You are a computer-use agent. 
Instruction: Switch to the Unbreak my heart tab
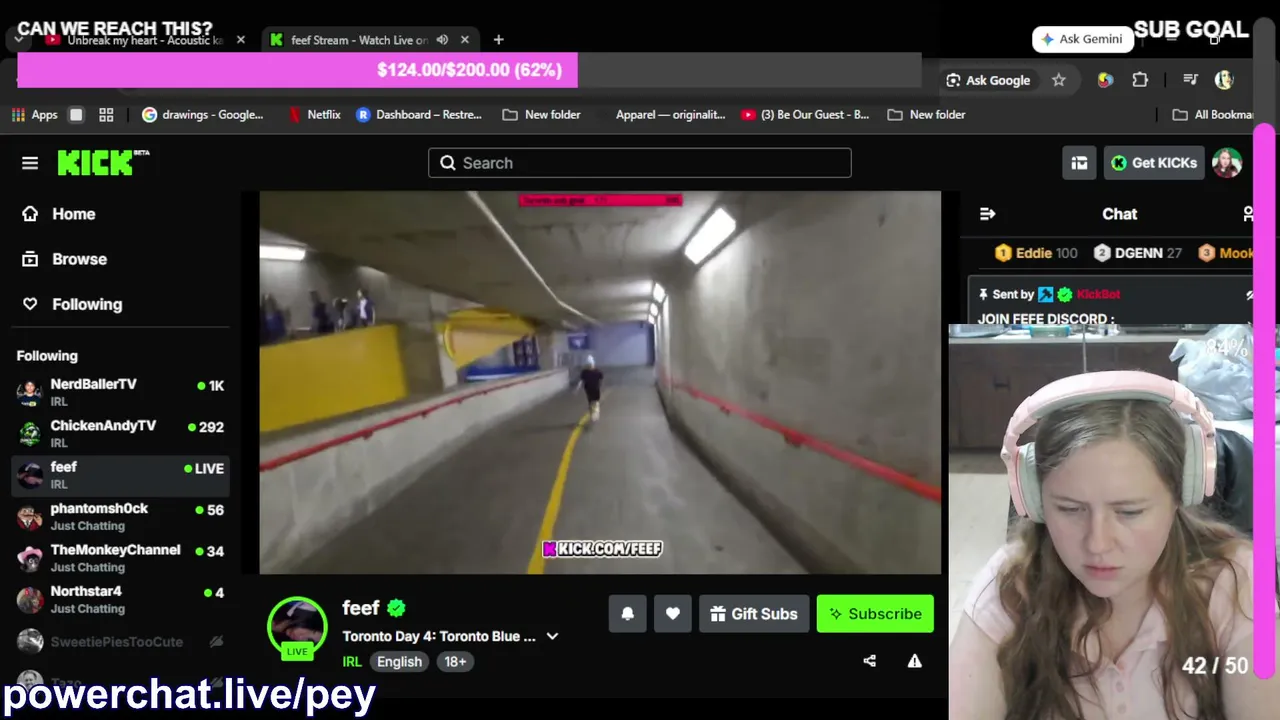click(x=145, y=40)
